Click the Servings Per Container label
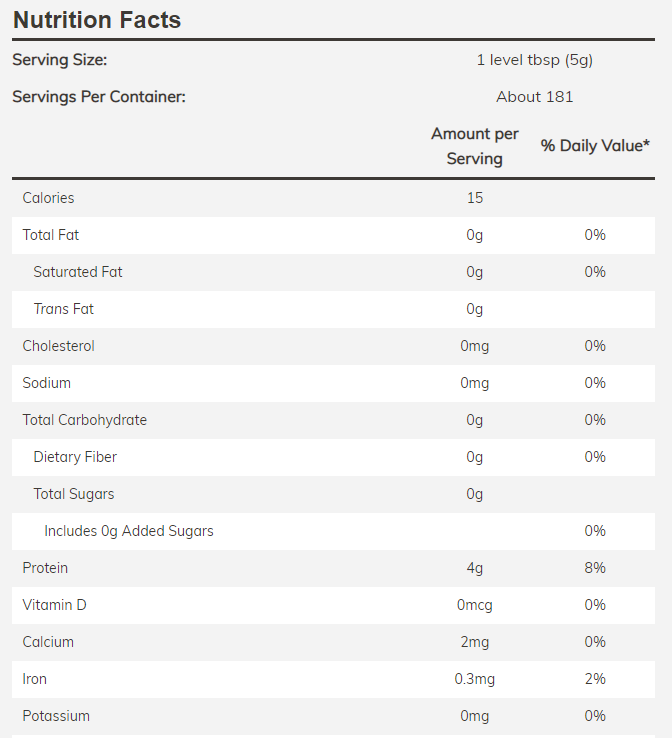The width and height of the screenshot is (672, 738). pyautogui.click(x=99, y=97)
